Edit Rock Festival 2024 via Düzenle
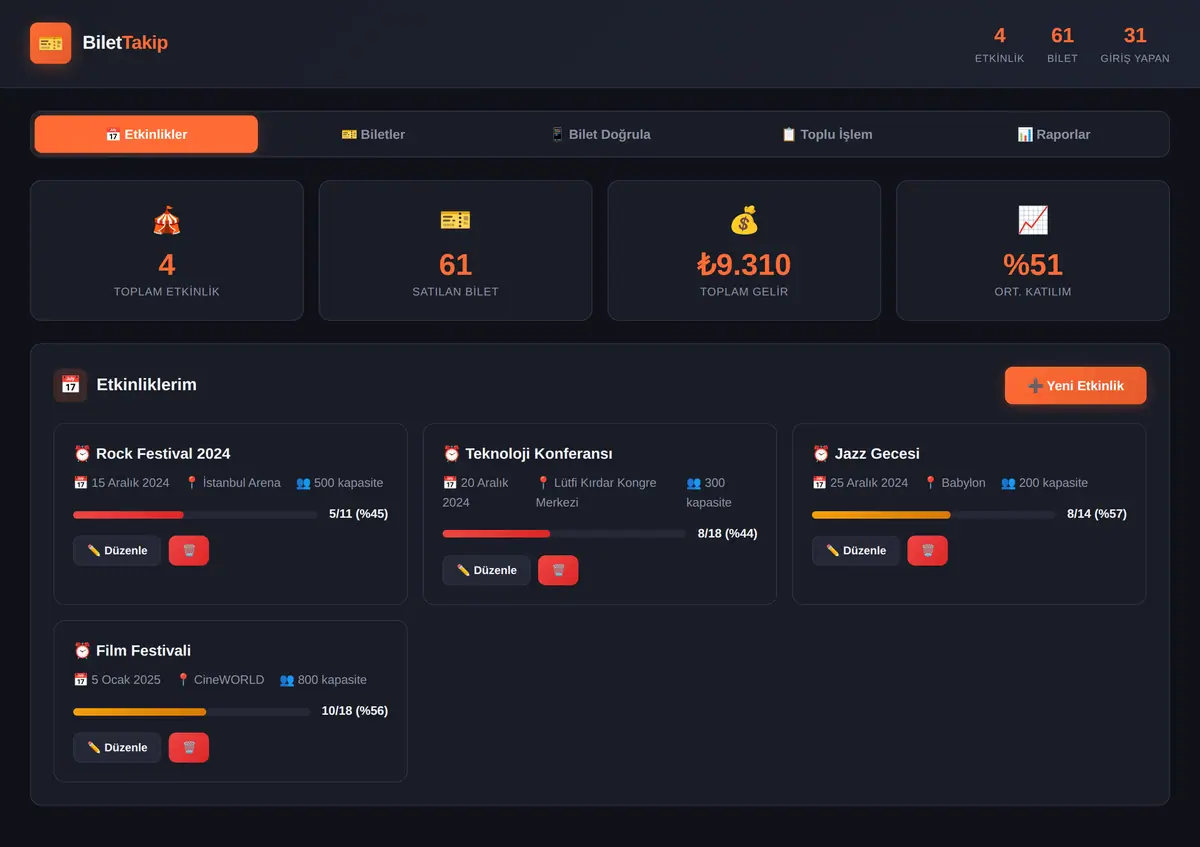1200x847 pixels. click(117, 551)
